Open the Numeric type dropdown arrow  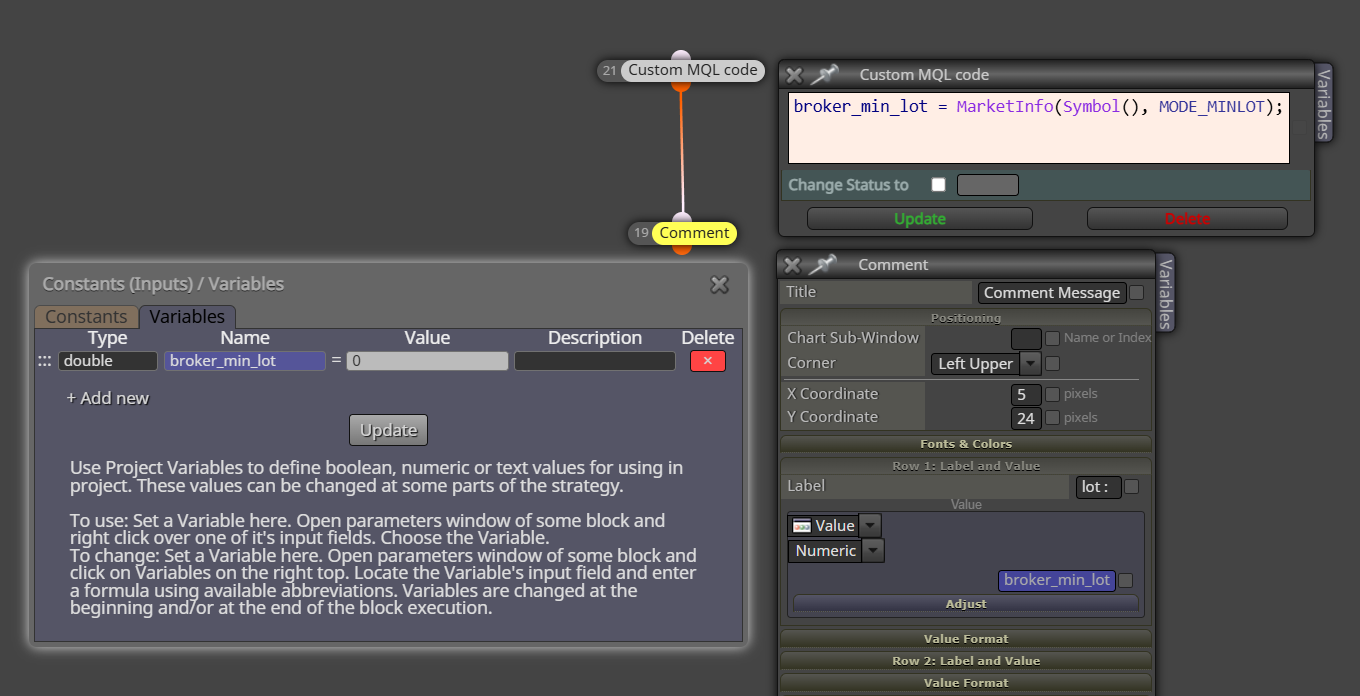pyautogui.click(x=873, y=551)
